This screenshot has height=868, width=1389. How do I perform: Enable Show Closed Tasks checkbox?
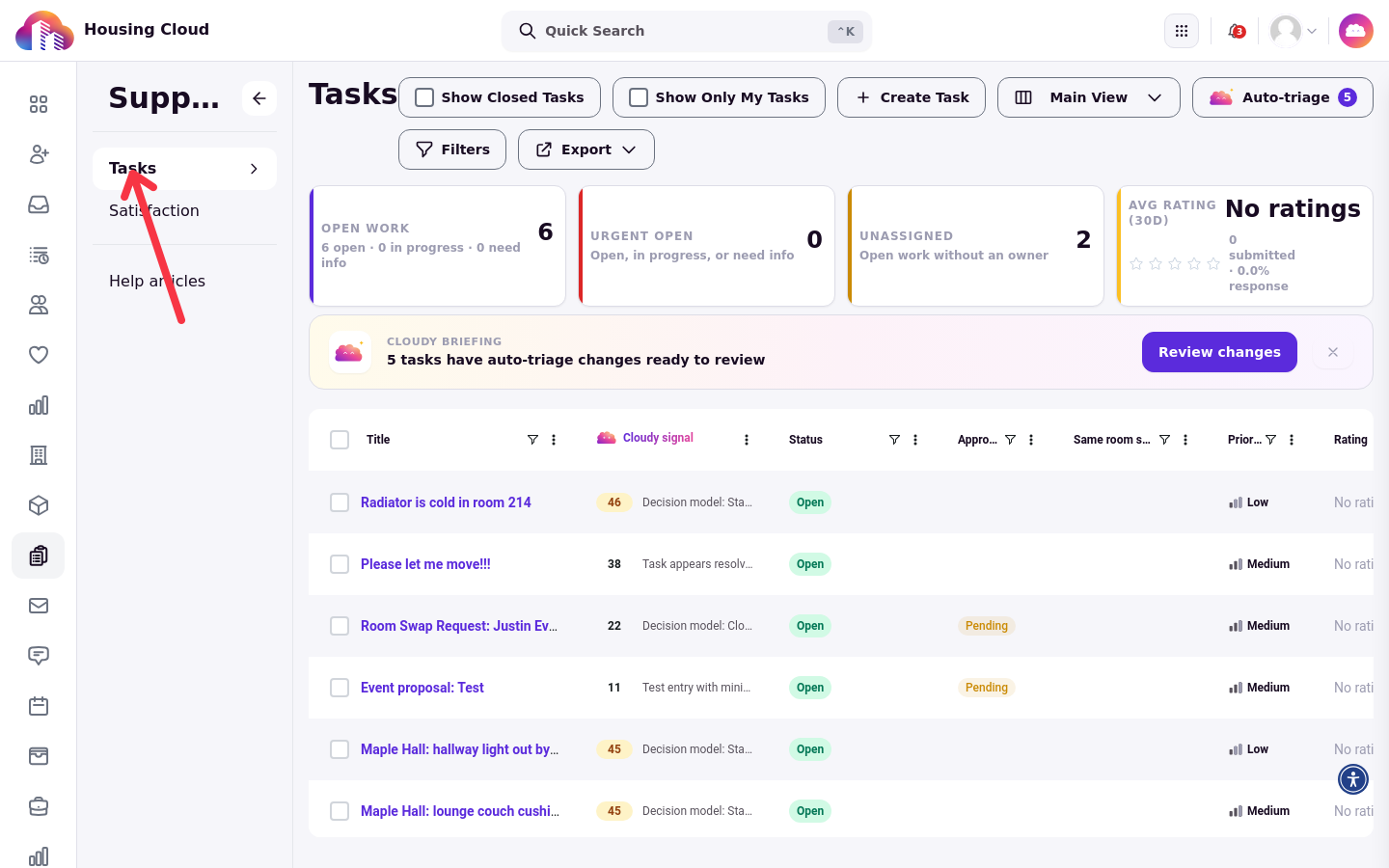[424, 97]
